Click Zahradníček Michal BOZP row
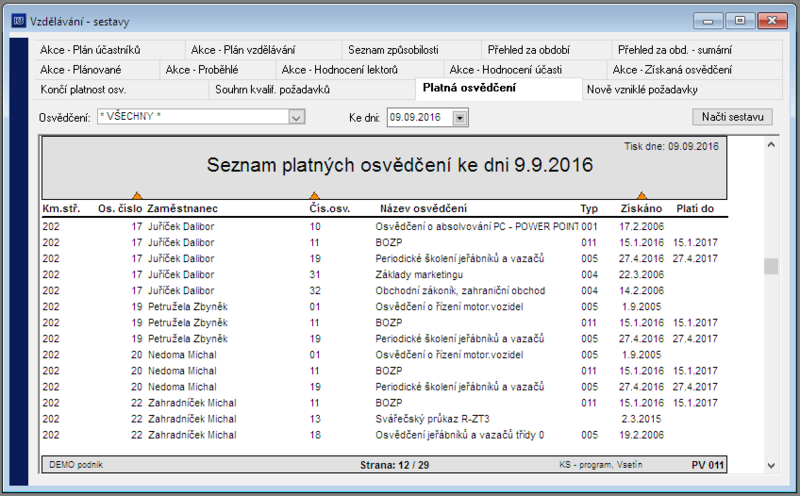 click(x=385, y=403)
